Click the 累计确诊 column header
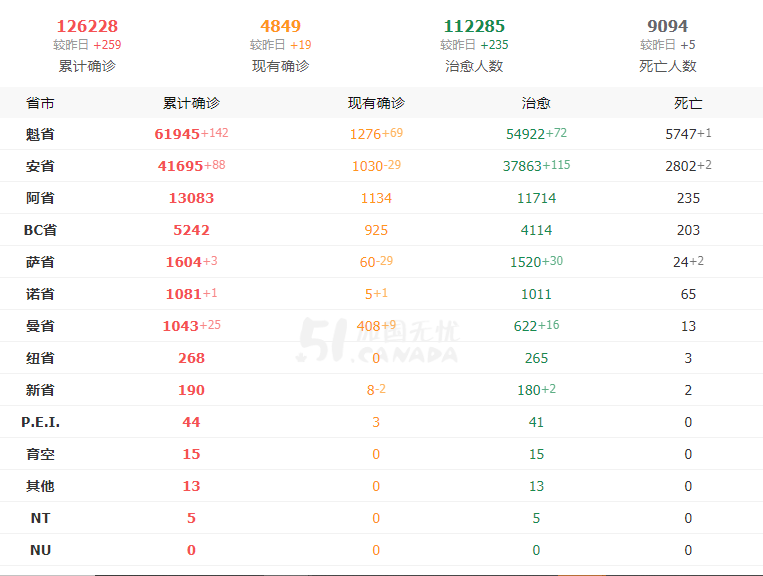763x576 pixels. click(191, 103)
